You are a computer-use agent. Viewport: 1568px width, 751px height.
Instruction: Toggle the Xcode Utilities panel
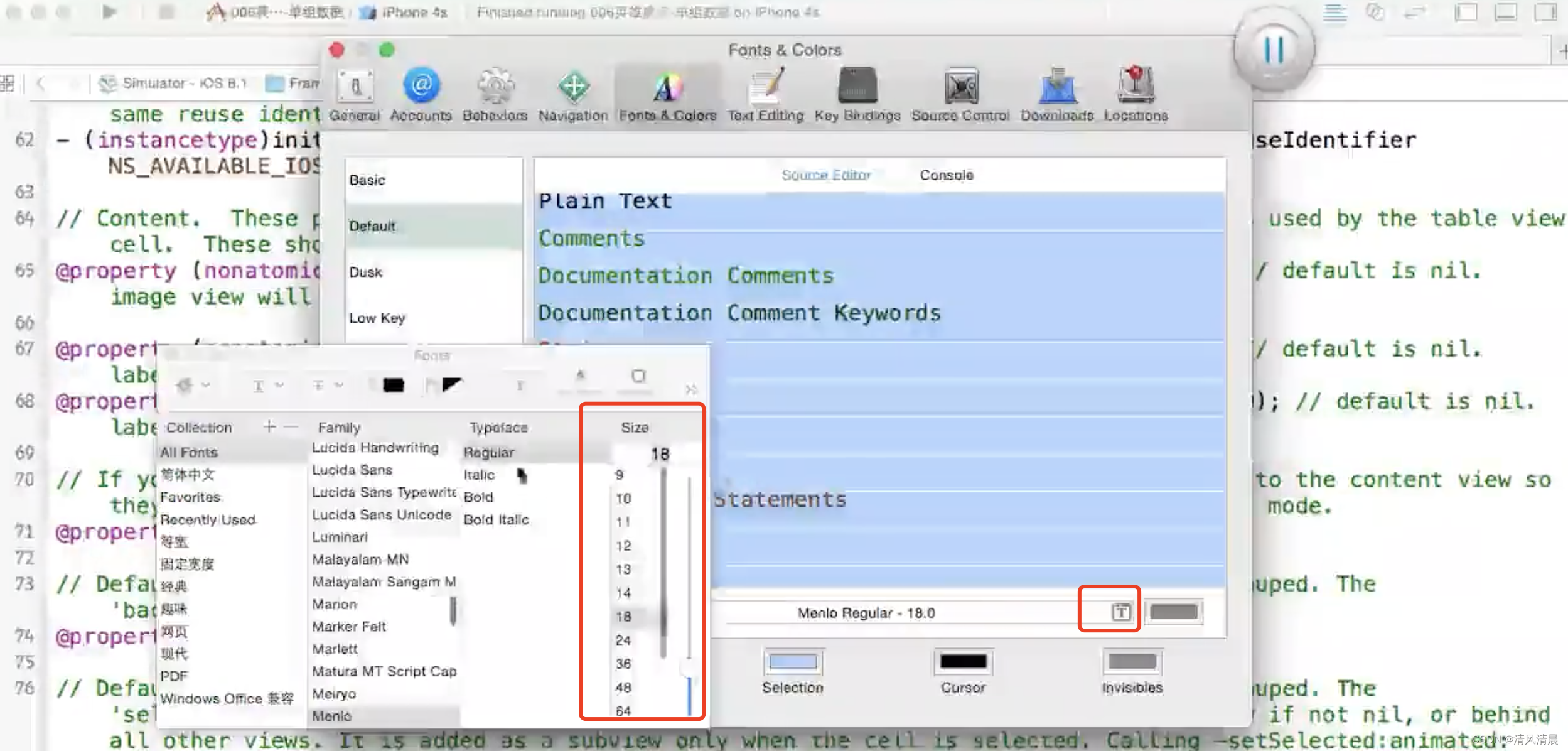point(1545,12)
